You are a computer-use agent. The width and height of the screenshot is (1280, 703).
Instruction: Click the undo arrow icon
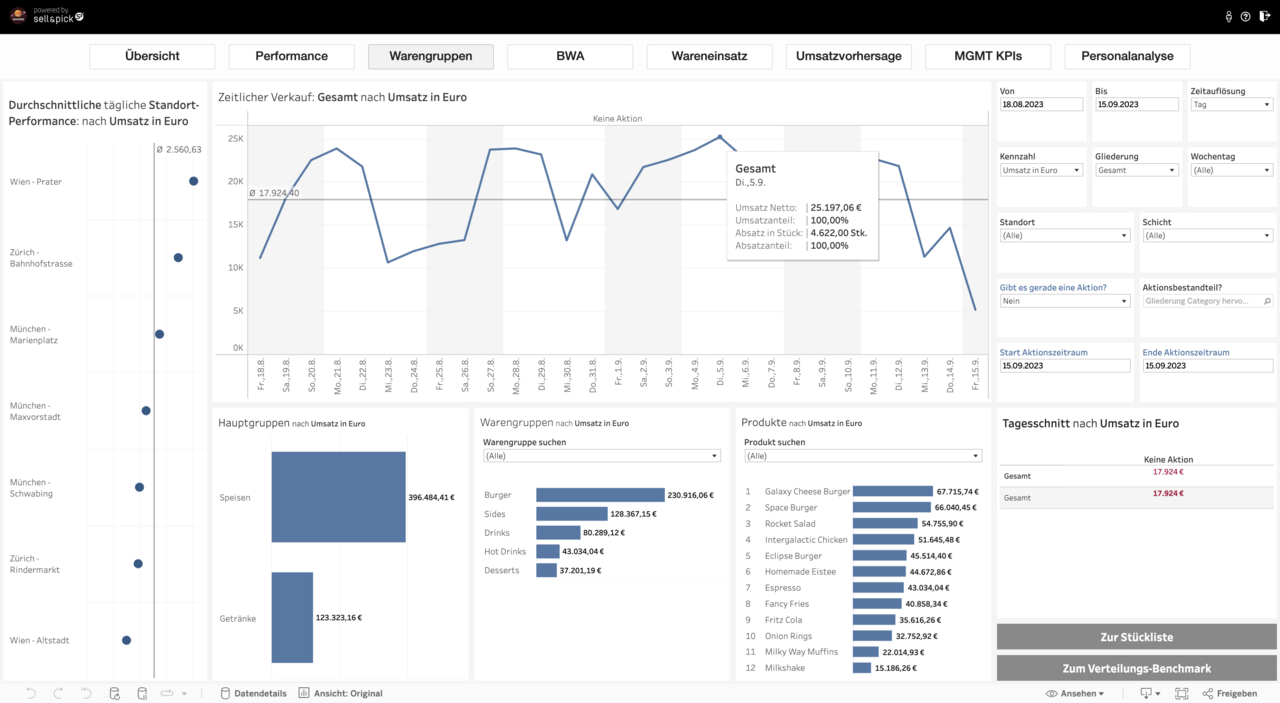[31, 693]
